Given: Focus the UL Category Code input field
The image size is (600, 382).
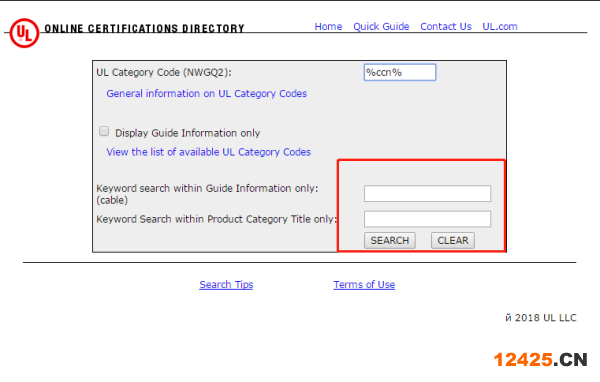Looking at the screenshot, I should (399, 72).
